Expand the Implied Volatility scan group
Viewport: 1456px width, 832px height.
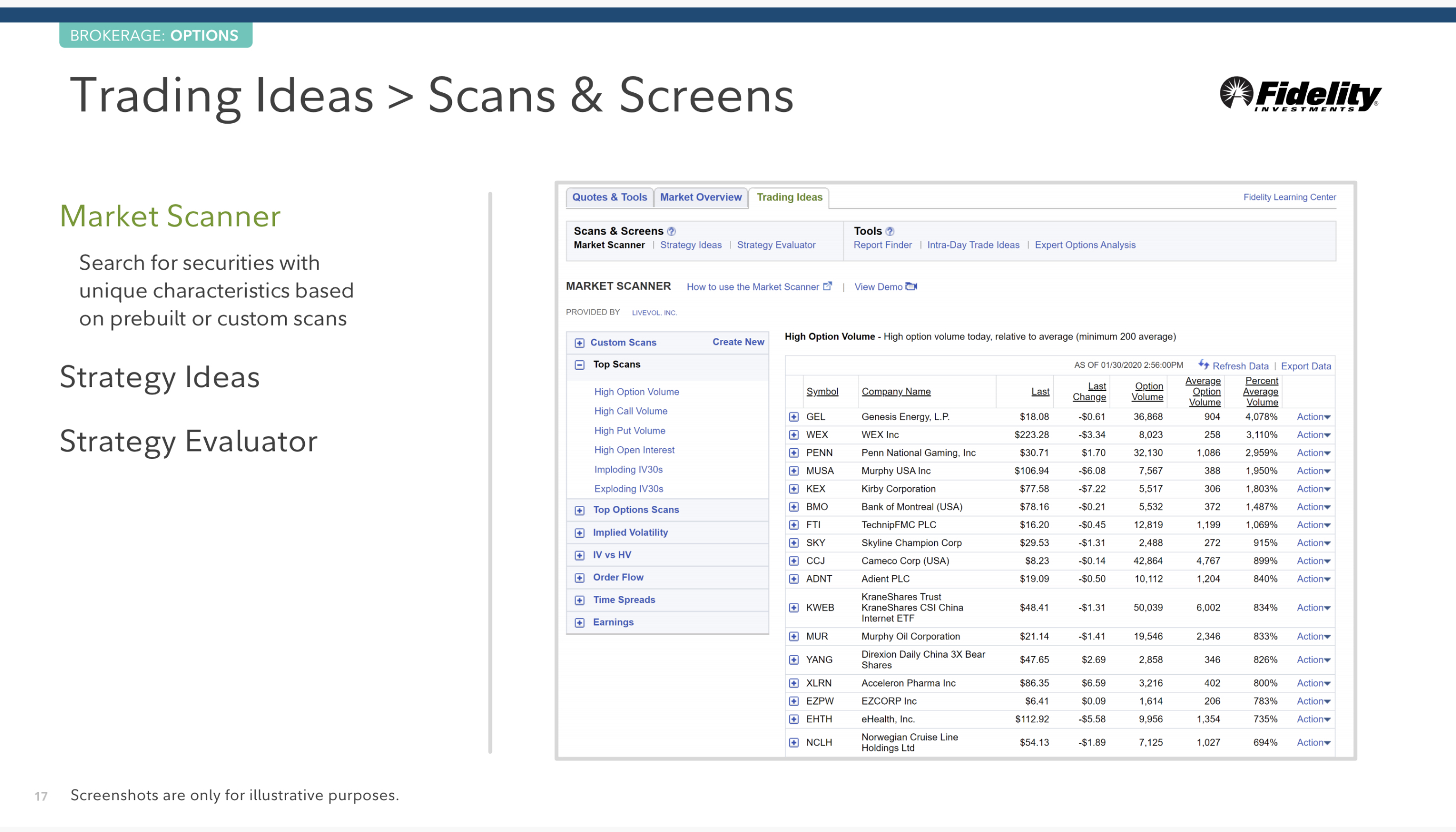pyautogui.click(x=579, y=533)
